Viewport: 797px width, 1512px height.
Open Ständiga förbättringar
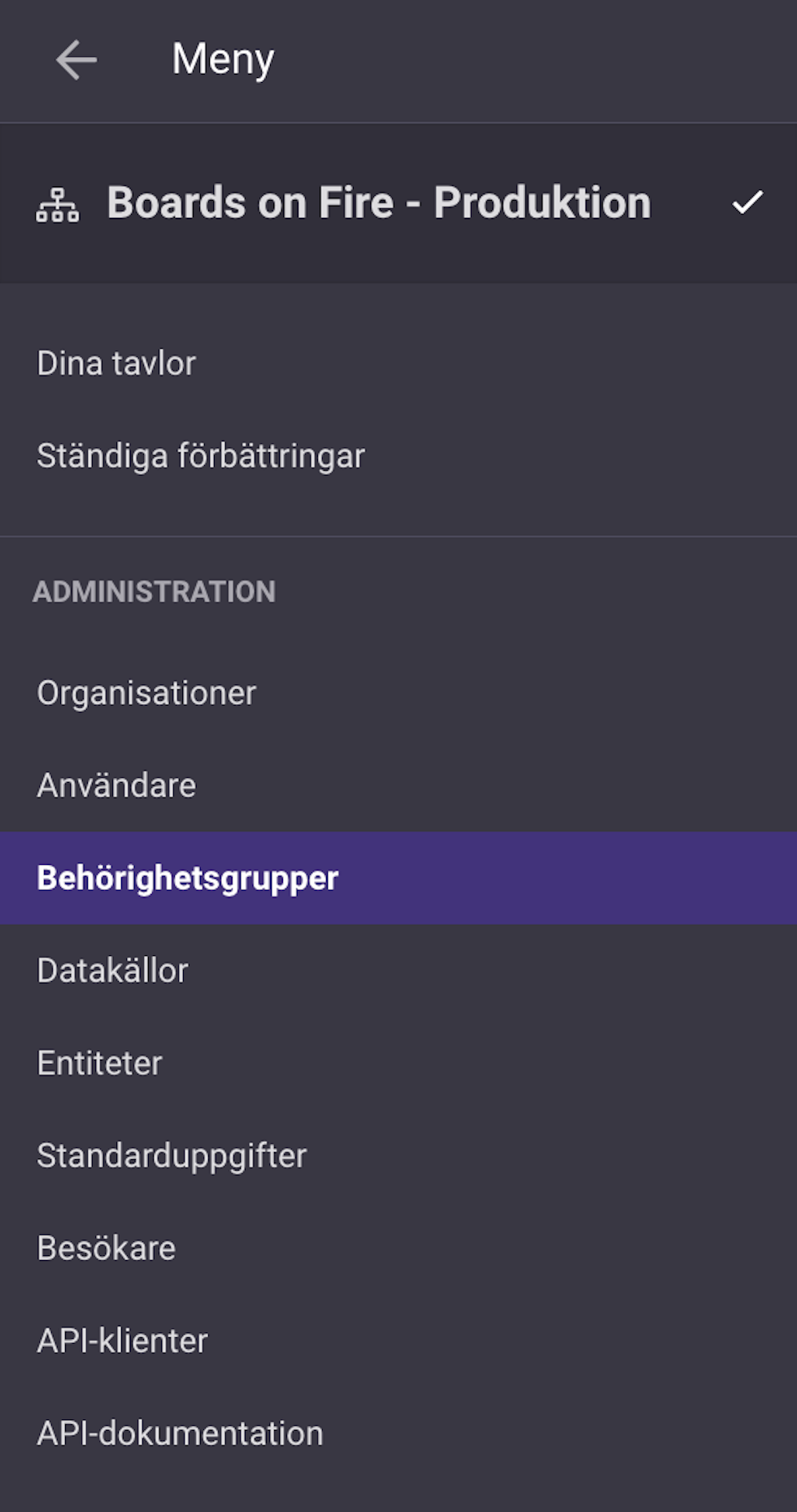398,456
